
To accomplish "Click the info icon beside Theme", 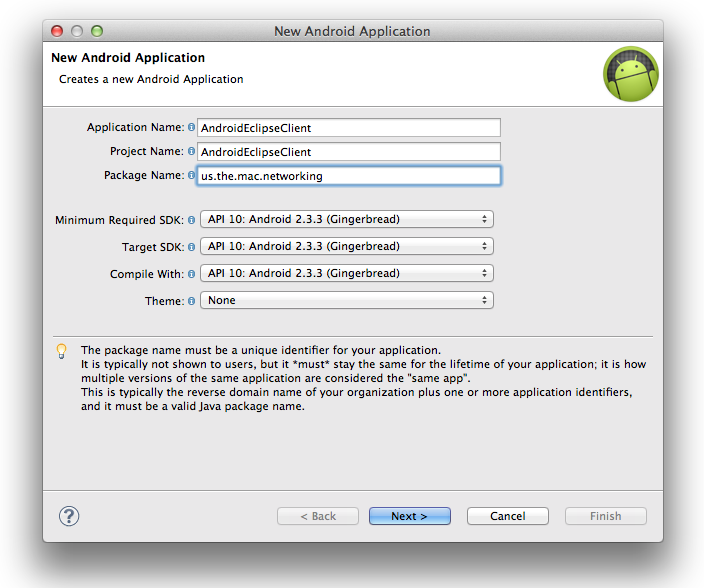I will click(191, 301).
